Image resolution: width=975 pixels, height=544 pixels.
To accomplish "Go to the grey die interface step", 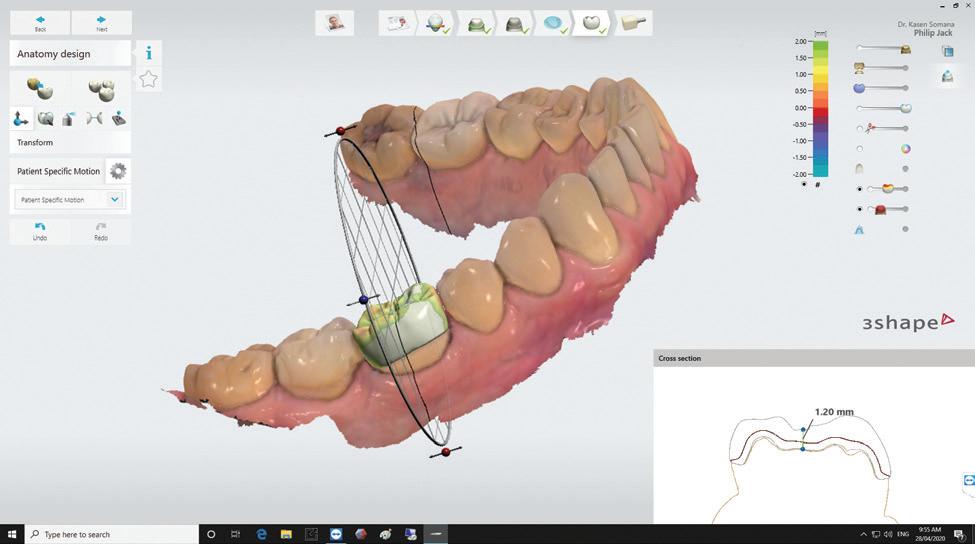I will [515, 24].
